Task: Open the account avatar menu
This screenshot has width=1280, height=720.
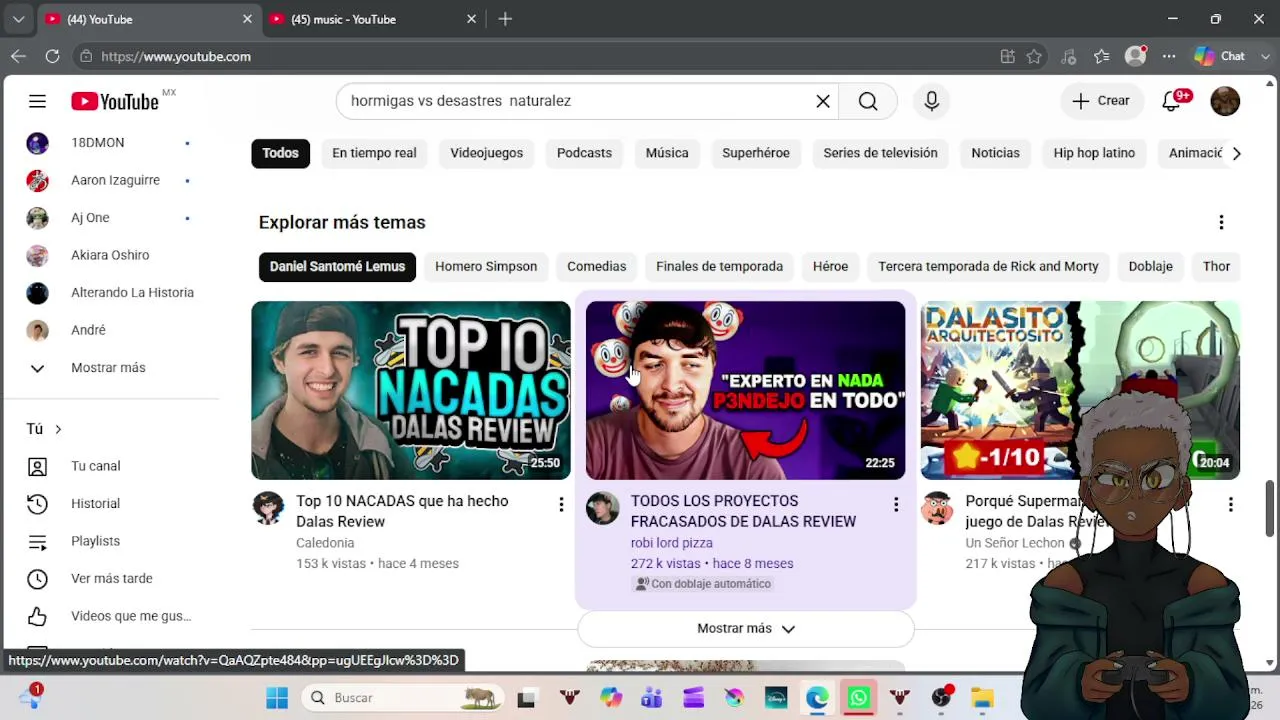Action: point(1225,101)
